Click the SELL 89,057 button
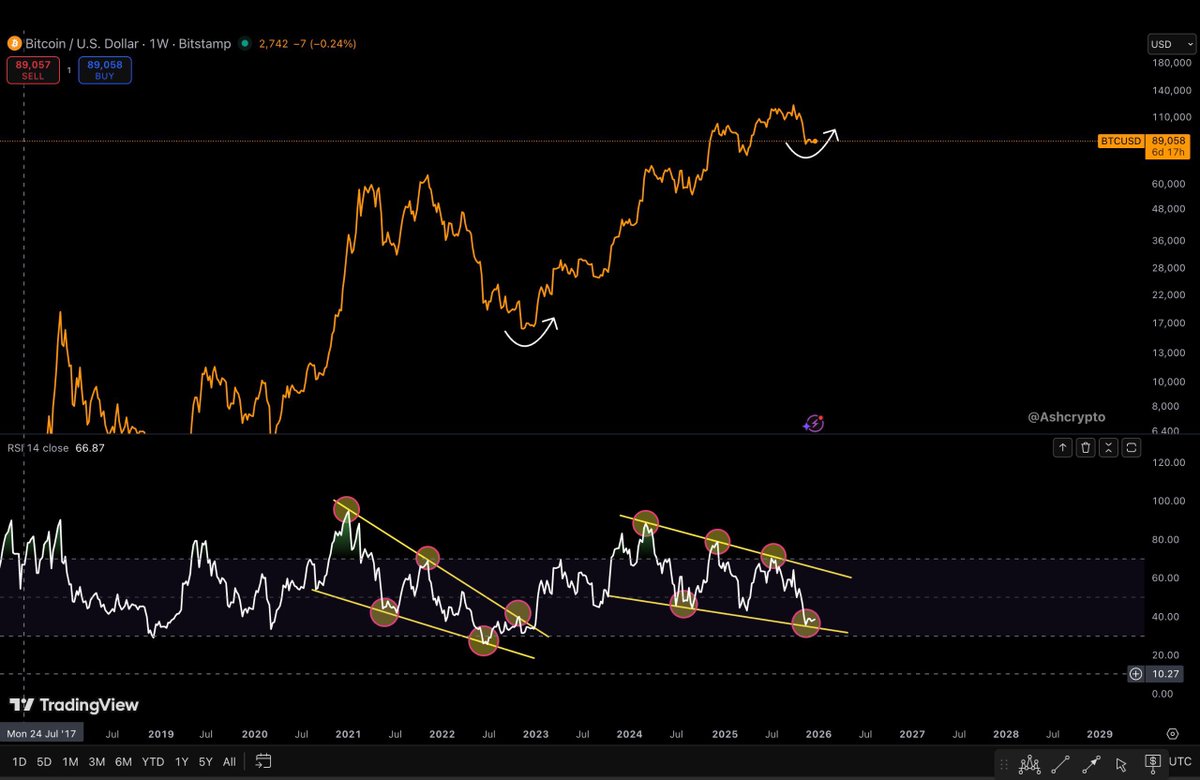 [x=34, y=70]
